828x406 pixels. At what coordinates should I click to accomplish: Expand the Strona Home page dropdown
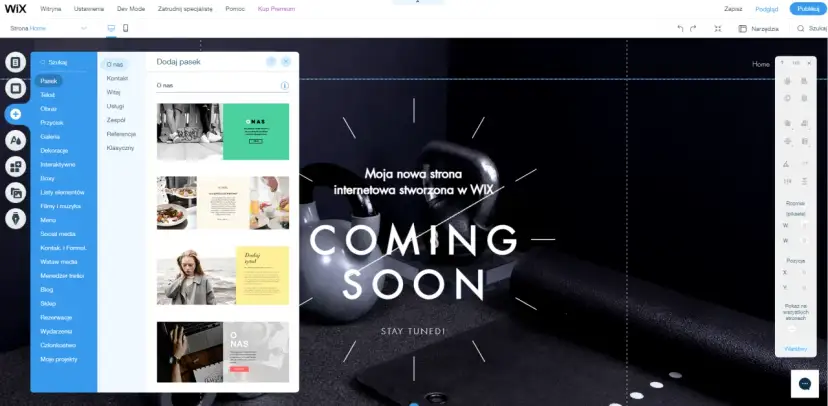(83, 29)
